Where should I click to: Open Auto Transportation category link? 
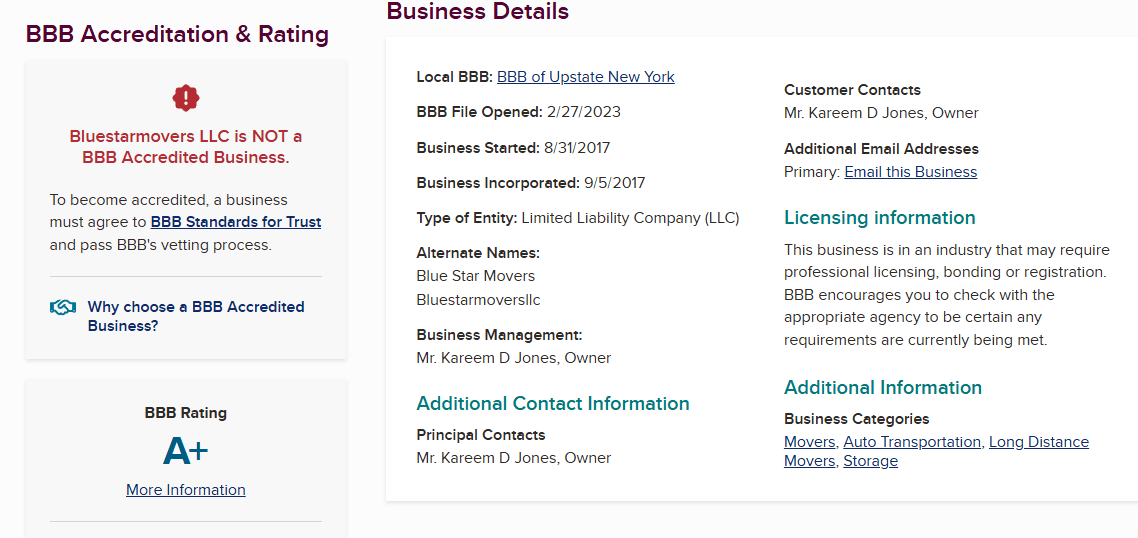pyautogui.click(x=912, y=442)
